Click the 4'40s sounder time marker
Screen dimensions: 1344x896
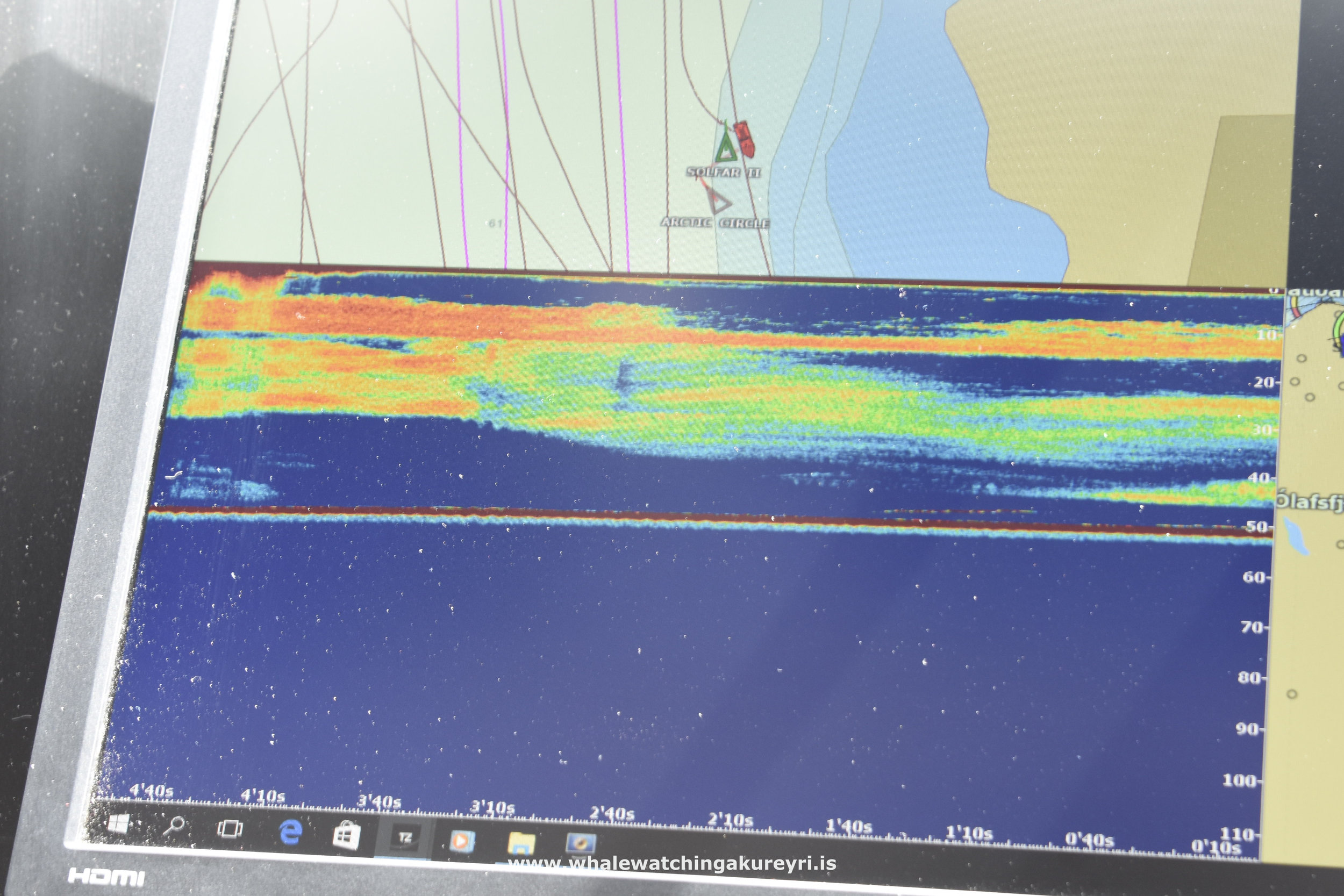click(152, 791)
